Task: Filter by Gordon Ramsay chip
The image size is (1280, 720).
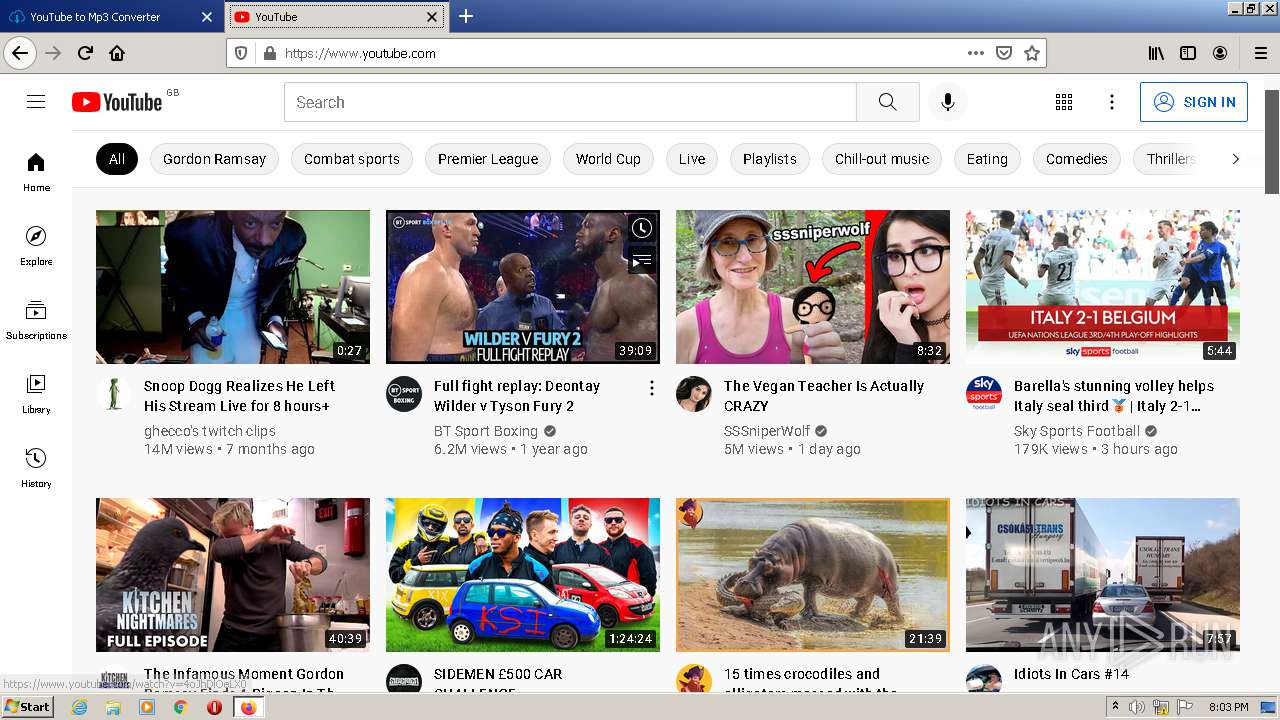Action: tap(214, 159)
